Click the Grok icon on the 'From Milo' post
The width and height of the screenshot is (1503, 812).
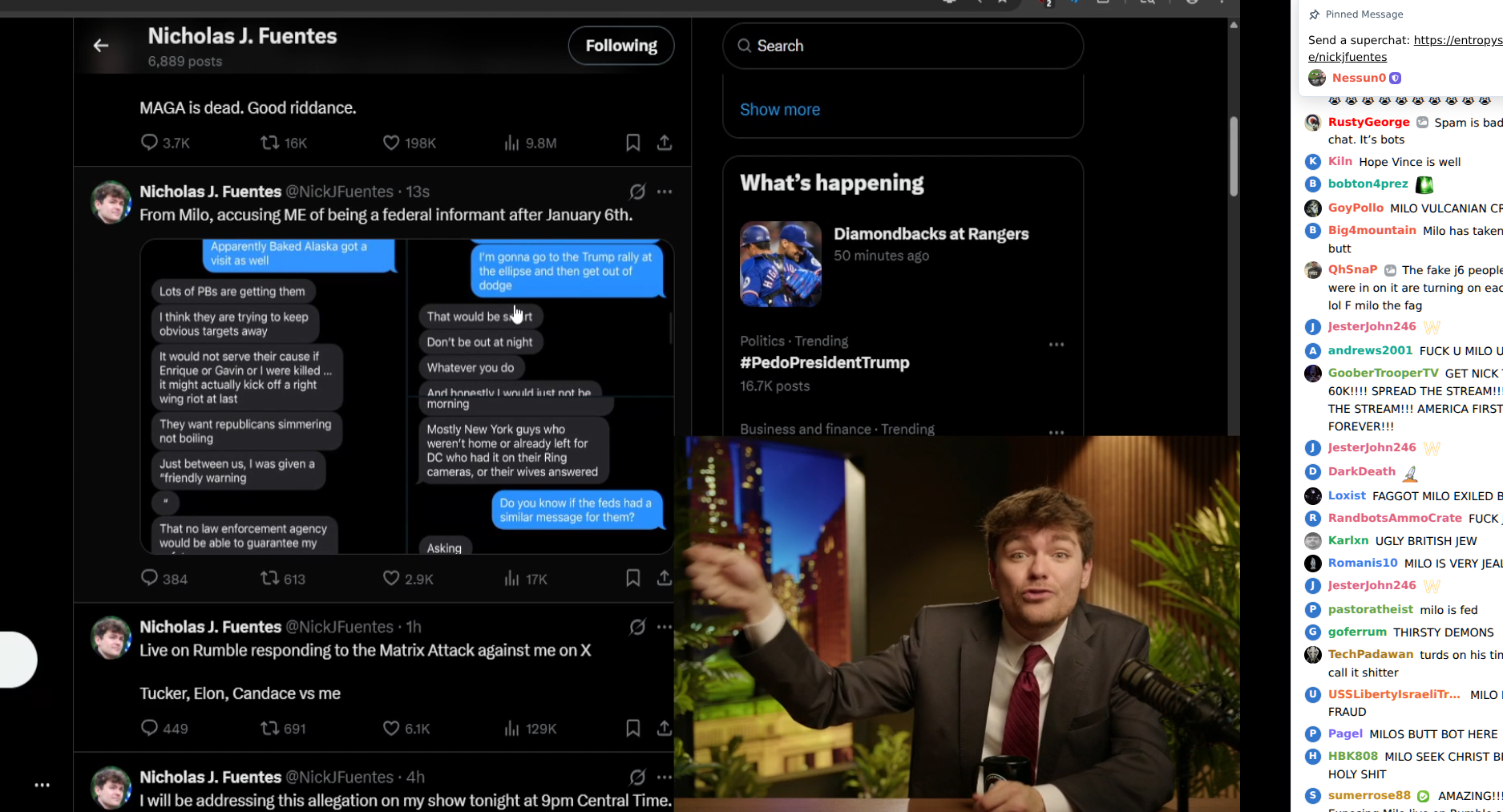(x=636, y=192)
